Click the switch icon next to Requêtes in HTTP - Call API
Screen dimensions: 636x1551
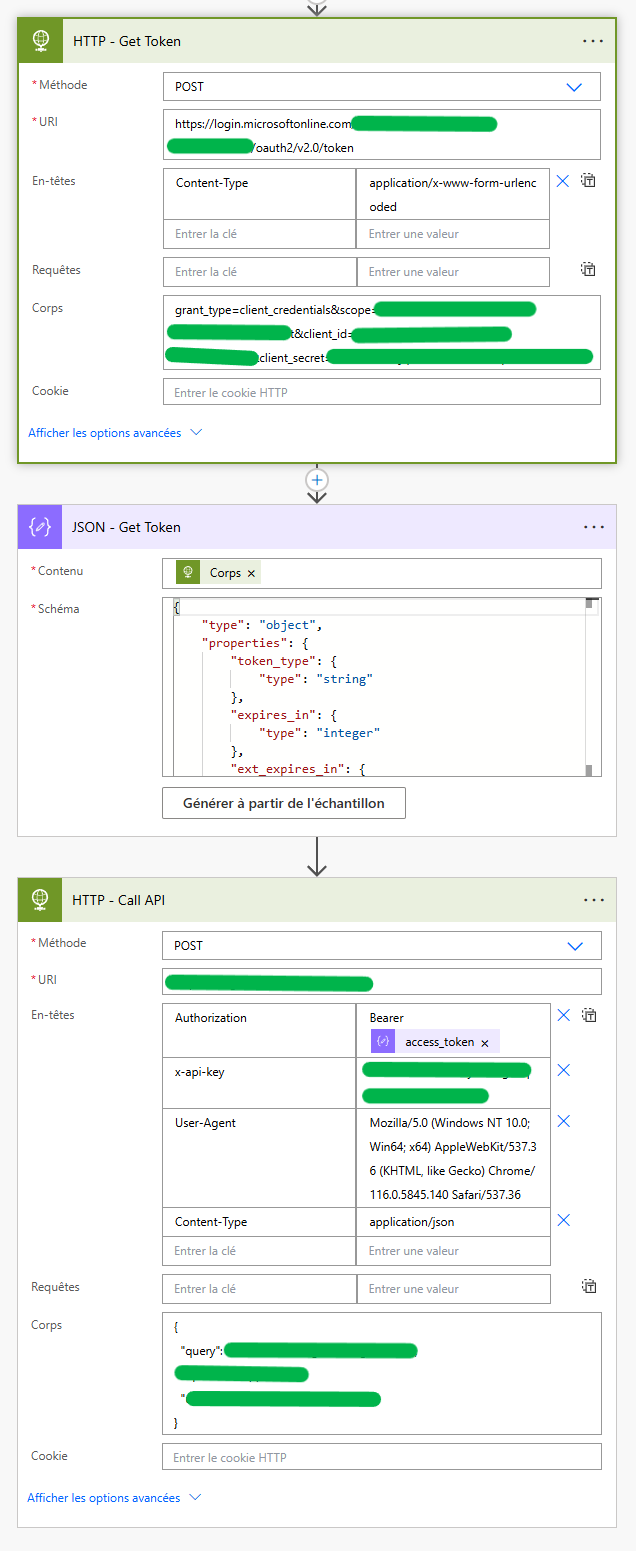click(x=588, y=1287)
